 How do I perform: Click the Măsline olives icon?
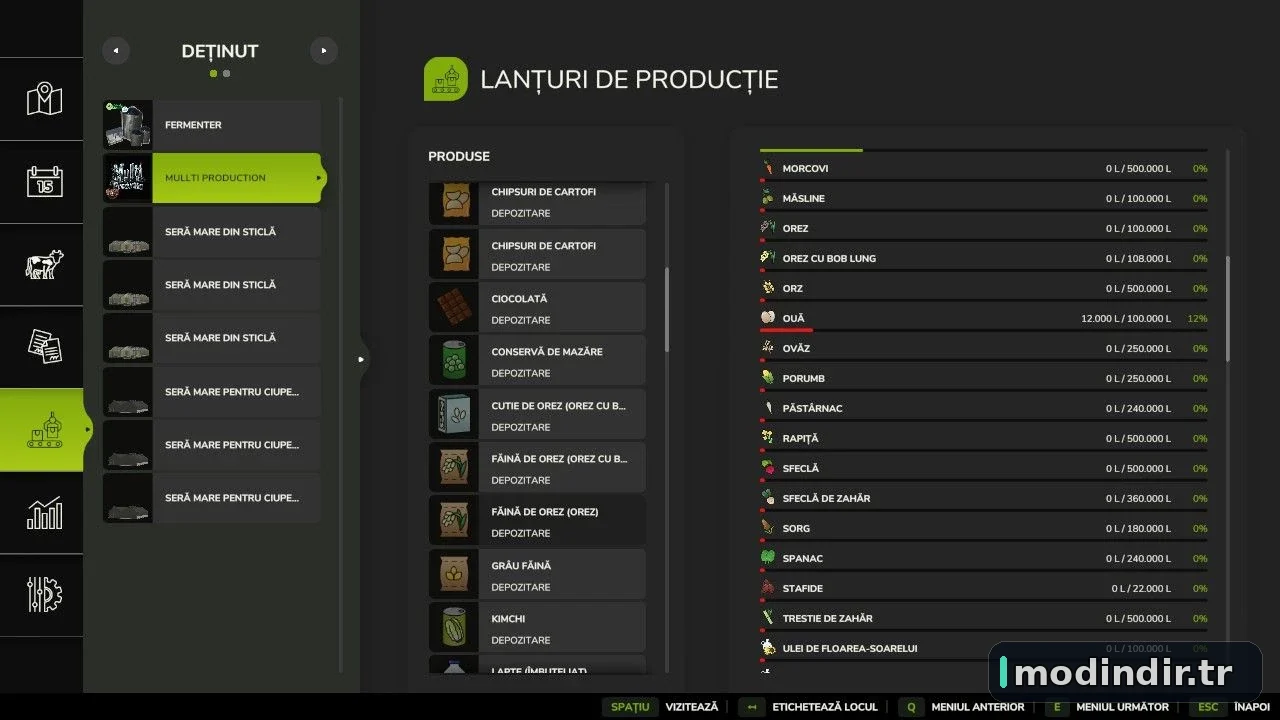(x=768, y=198)
